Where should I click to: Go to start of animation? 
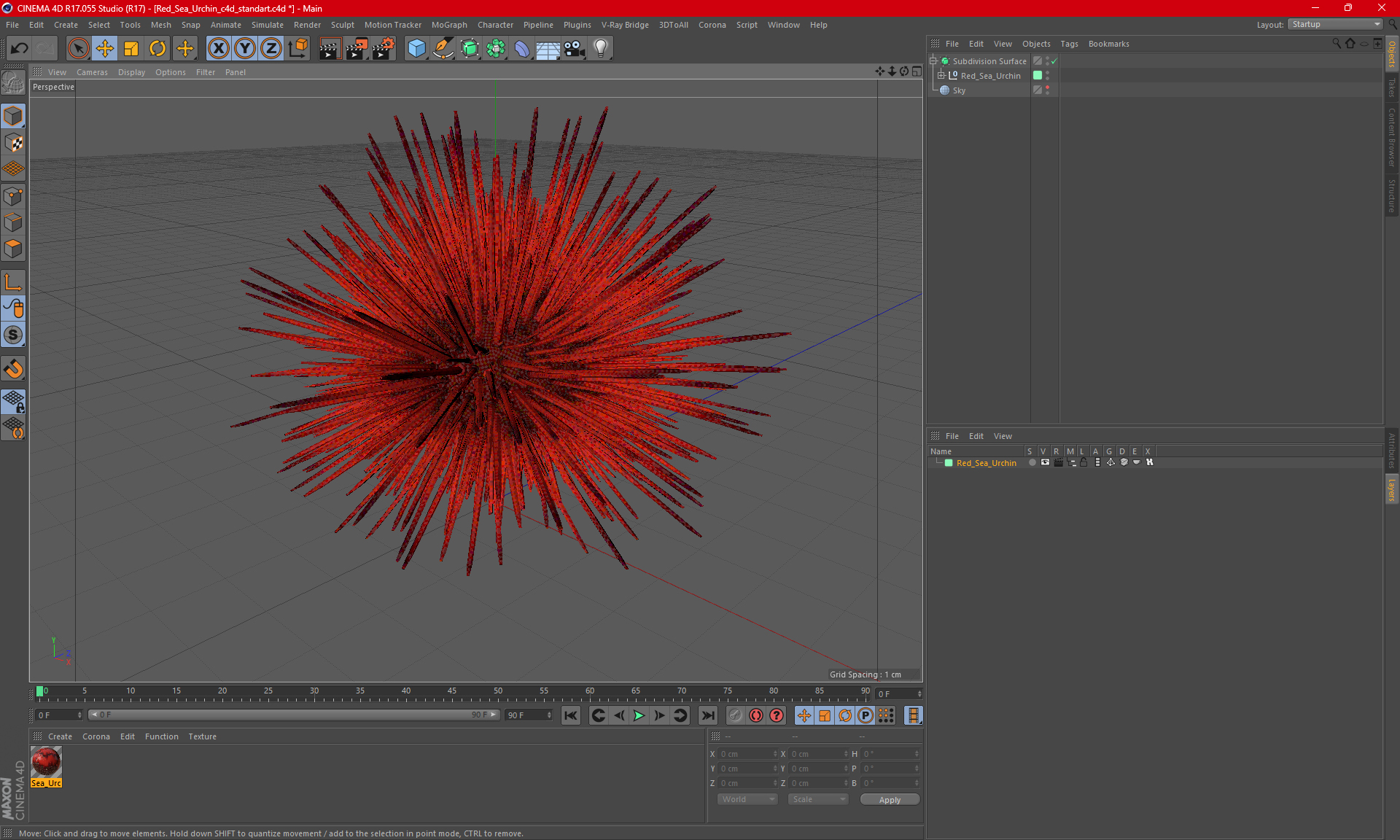pyautogui.click(x=570, y=715)
